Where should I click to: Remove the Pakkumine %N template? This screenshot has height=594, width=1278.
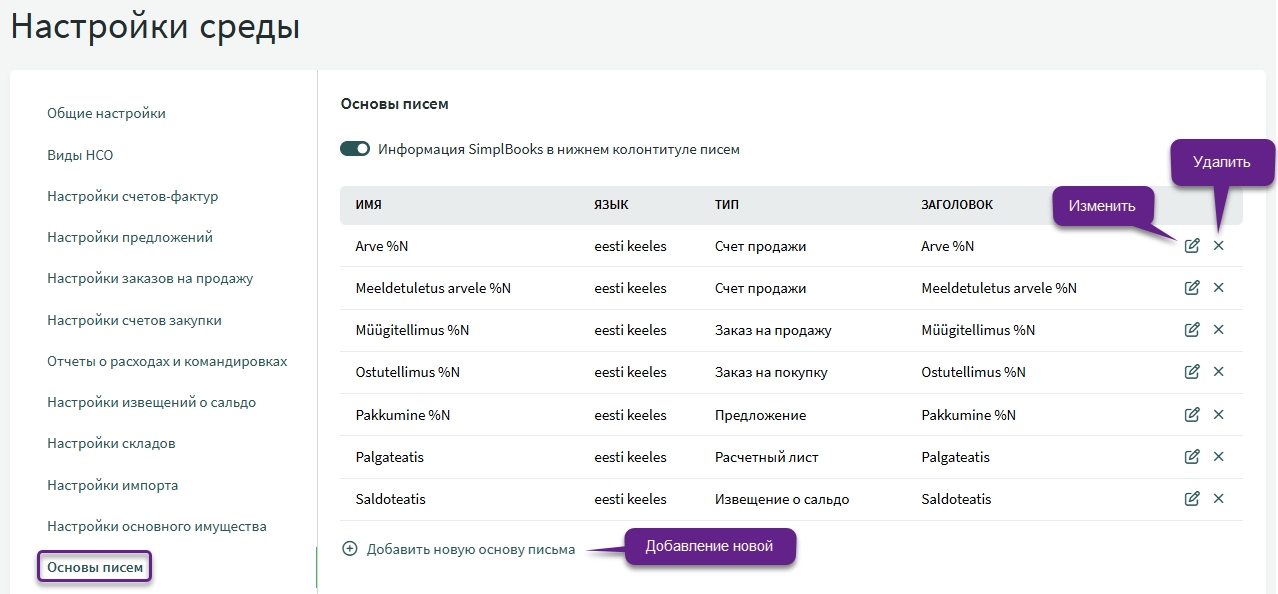point(1218,414)
